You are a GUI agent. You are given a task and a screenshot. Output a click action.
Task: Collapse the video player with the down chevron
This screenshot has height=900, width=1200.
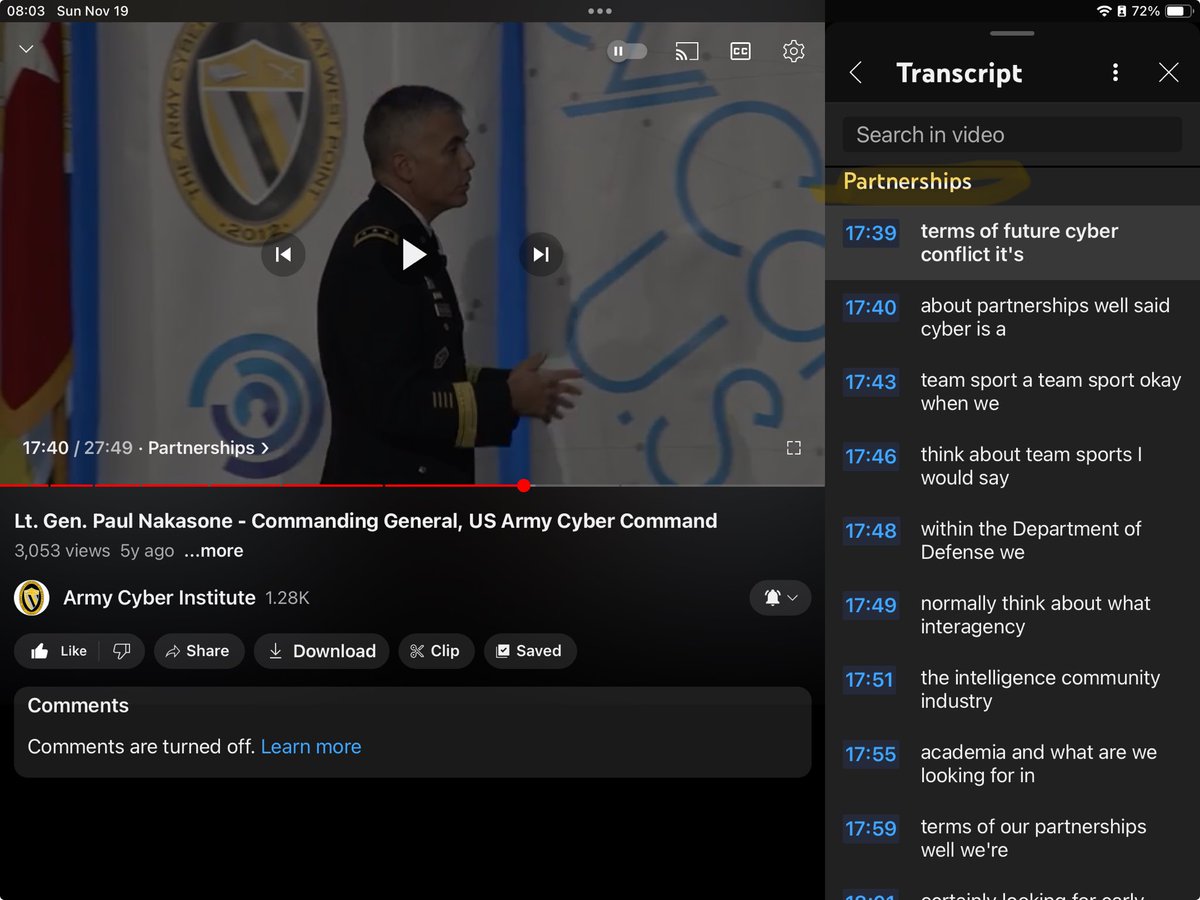26,50
